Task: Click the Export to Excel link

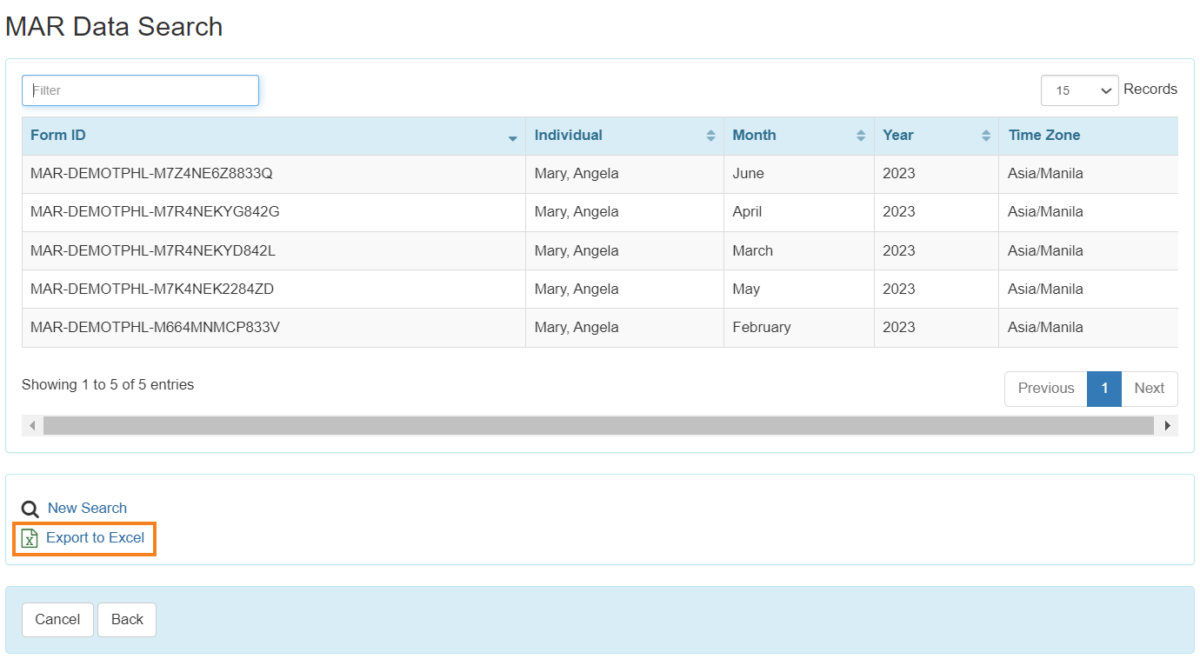Action: point(95,538)
